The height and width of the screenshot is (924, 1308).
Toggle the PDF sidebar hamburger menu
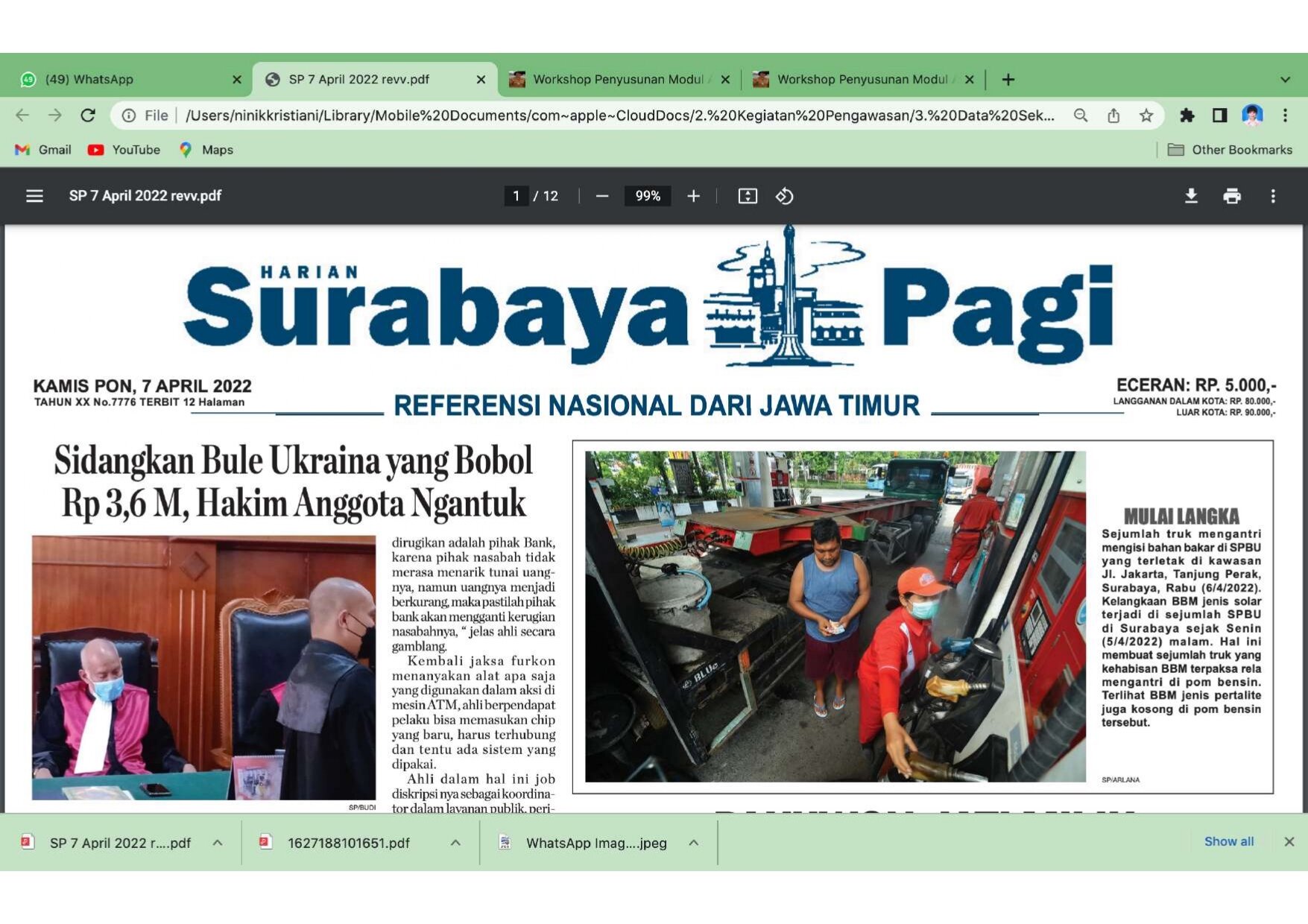[x=34, y=196]
